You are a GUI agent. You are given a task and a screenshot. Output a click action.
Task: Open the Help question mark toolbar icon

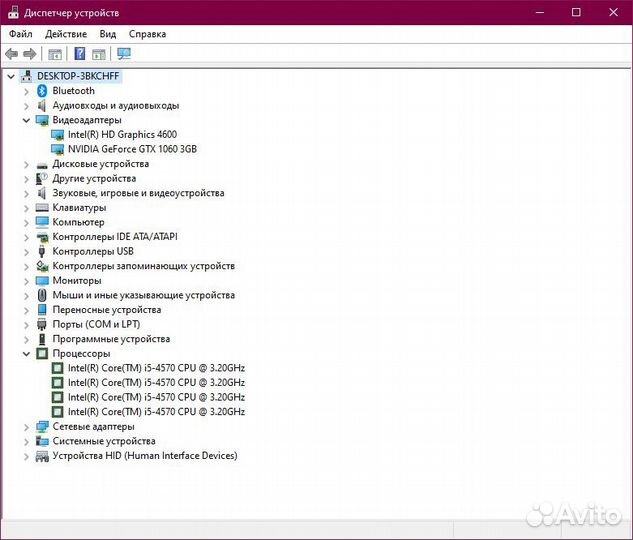tap(80, 54)
